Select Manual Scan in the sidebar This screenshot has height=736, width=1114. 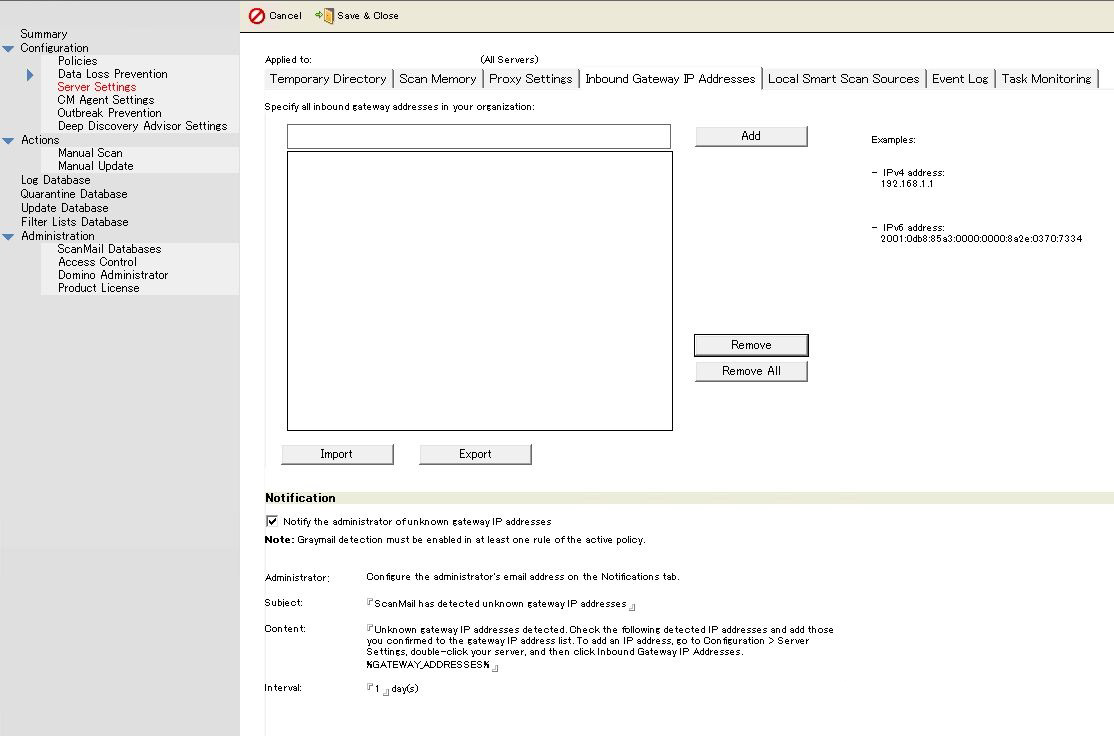point(90,153)
